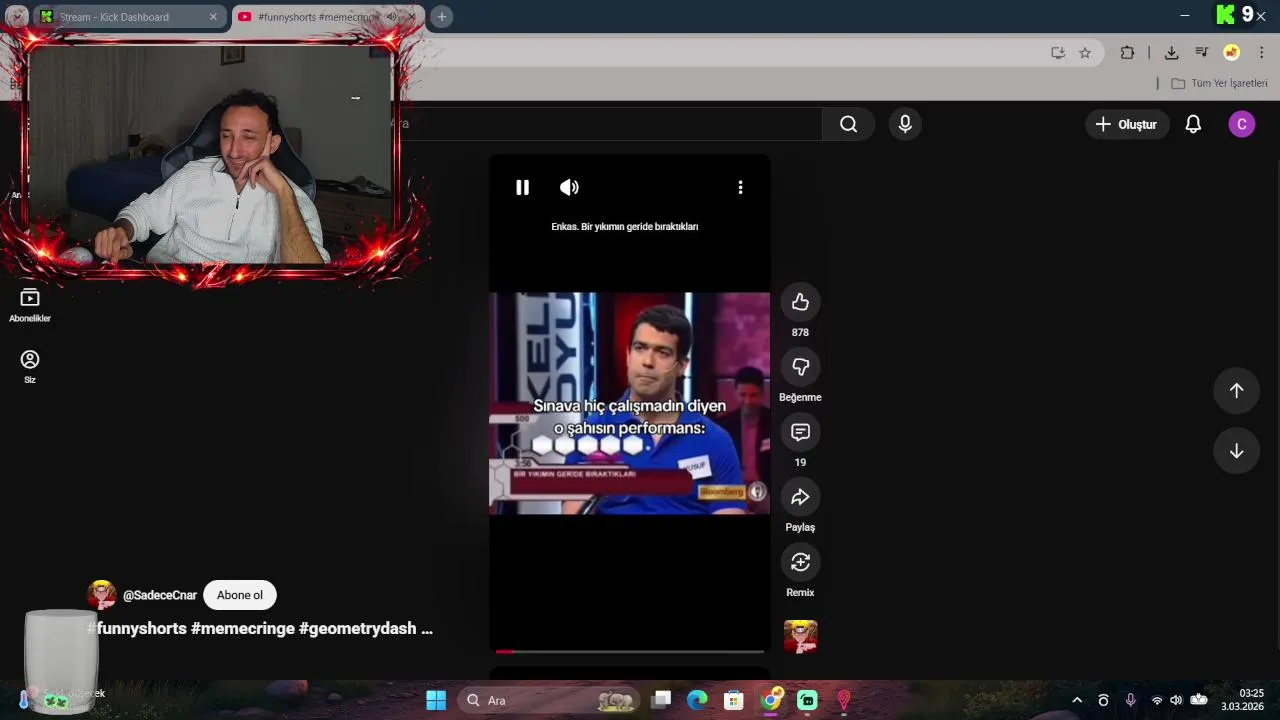Open the purple C account avatar

click(x=1241, y=124)
